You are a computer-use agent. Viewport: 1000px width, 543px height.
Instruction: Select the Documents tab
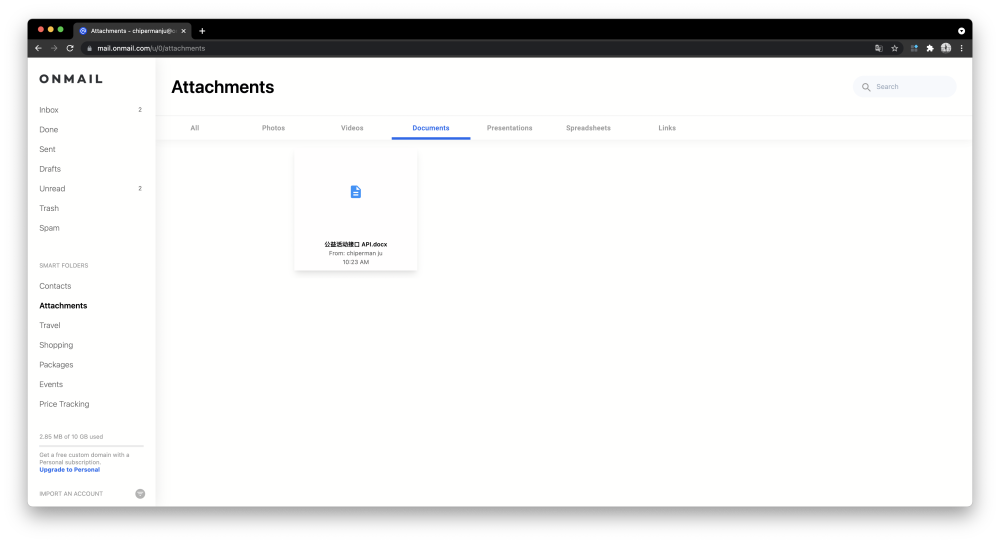pos(430,128)
